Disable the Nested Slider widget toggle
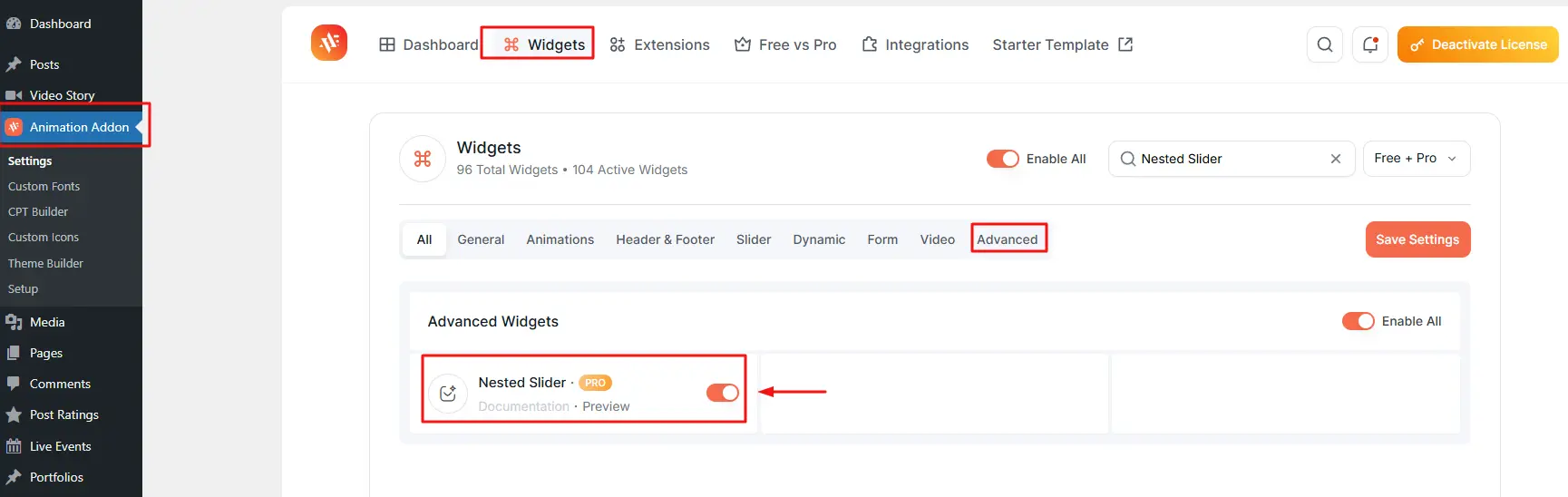The width and height of the screenshot is (1568, 497). click(x=723, y=393)
